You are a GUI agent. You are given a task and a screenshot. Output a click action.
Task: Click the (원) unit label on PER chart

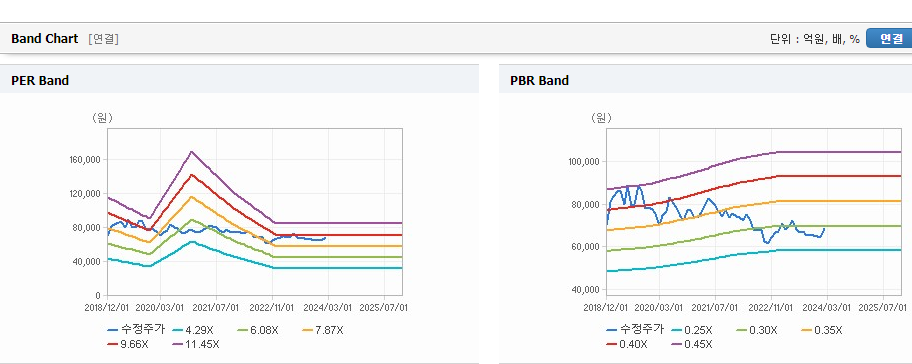tap(102, 117)
